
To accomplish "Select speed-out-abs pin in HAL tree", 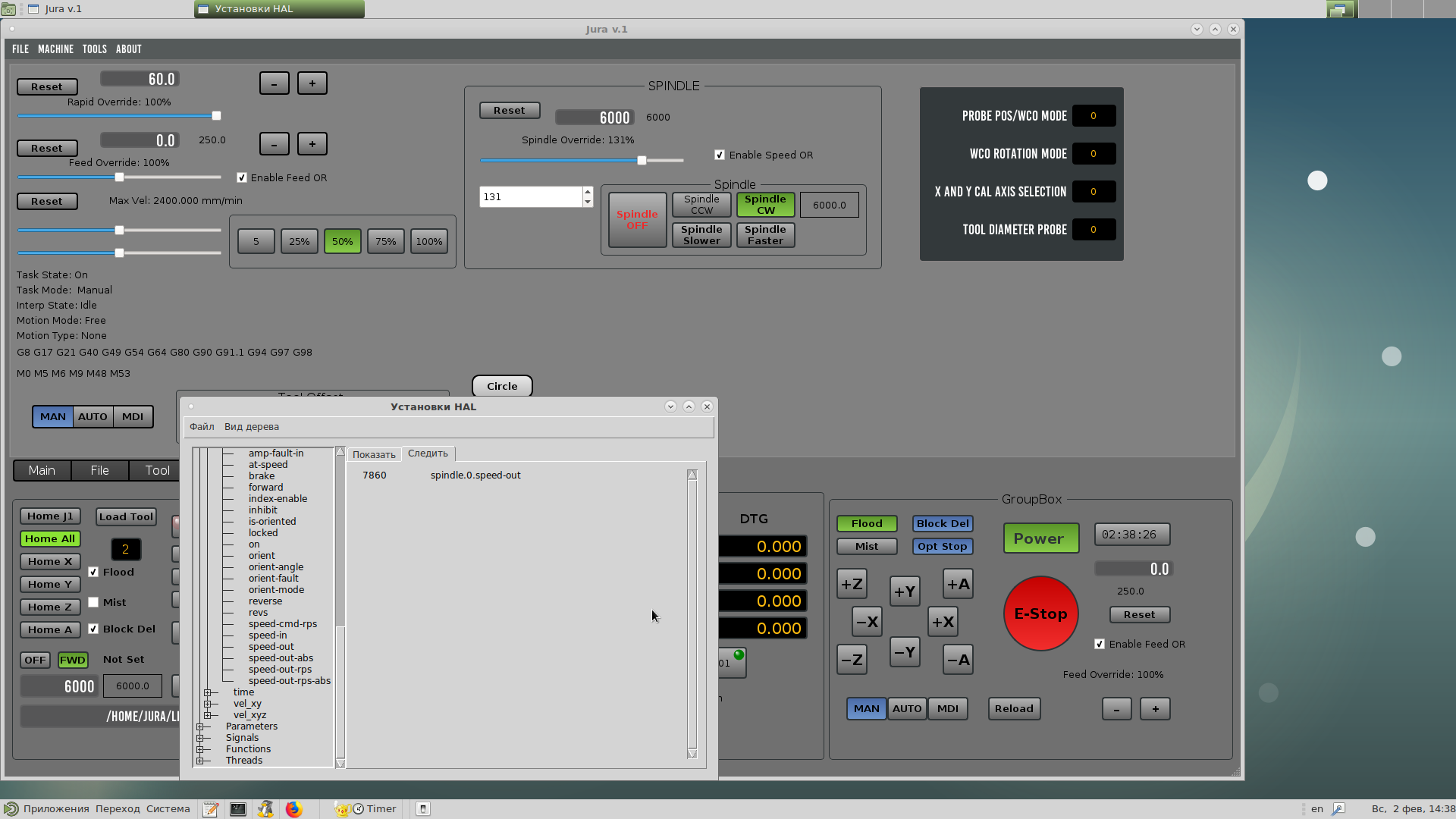I will click(x=281, y=658).
